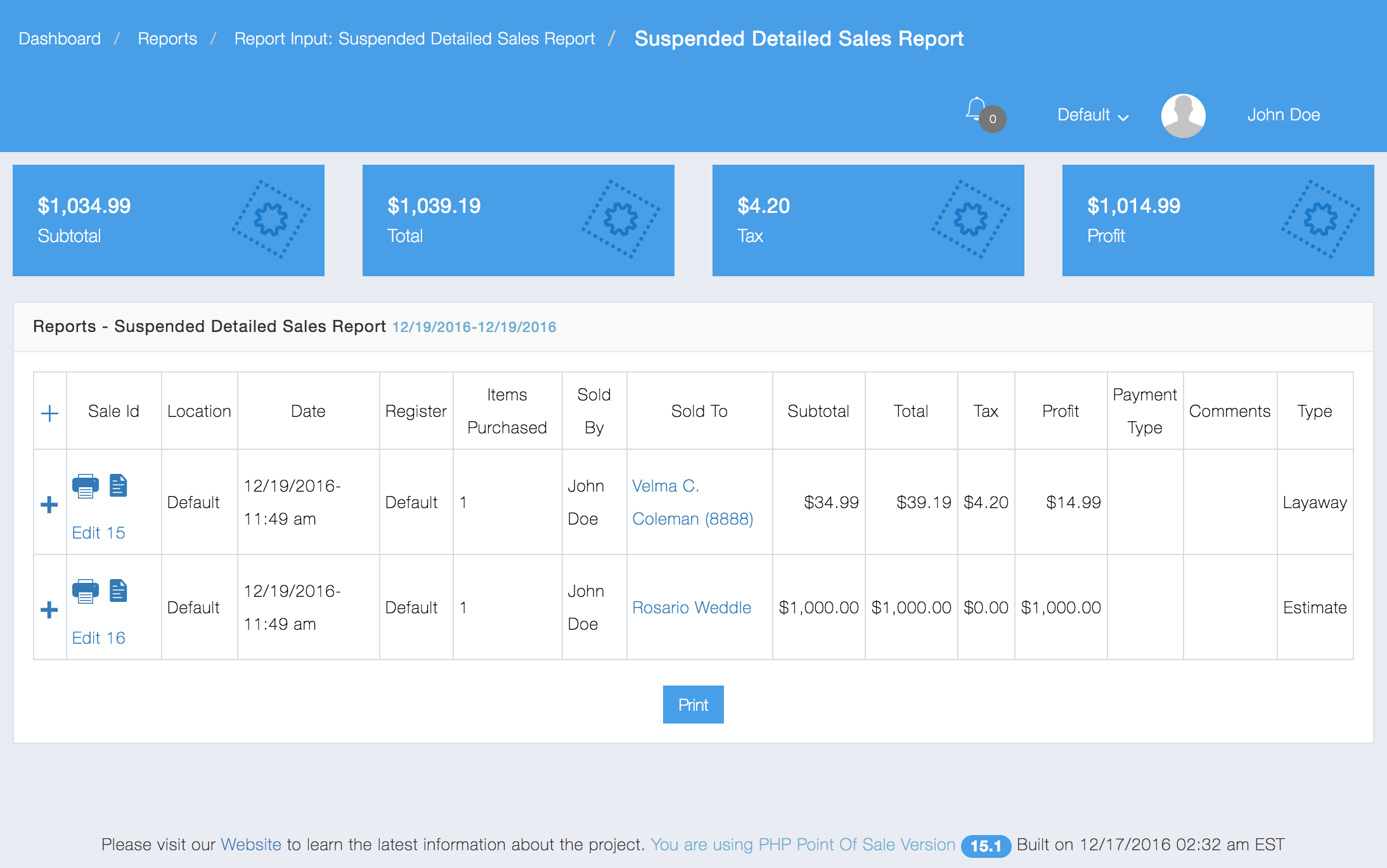Screen dimensions: 1387x868
Task: Click Edit 16 sale link
Action: pyautogui.click(x=98, y=638)
